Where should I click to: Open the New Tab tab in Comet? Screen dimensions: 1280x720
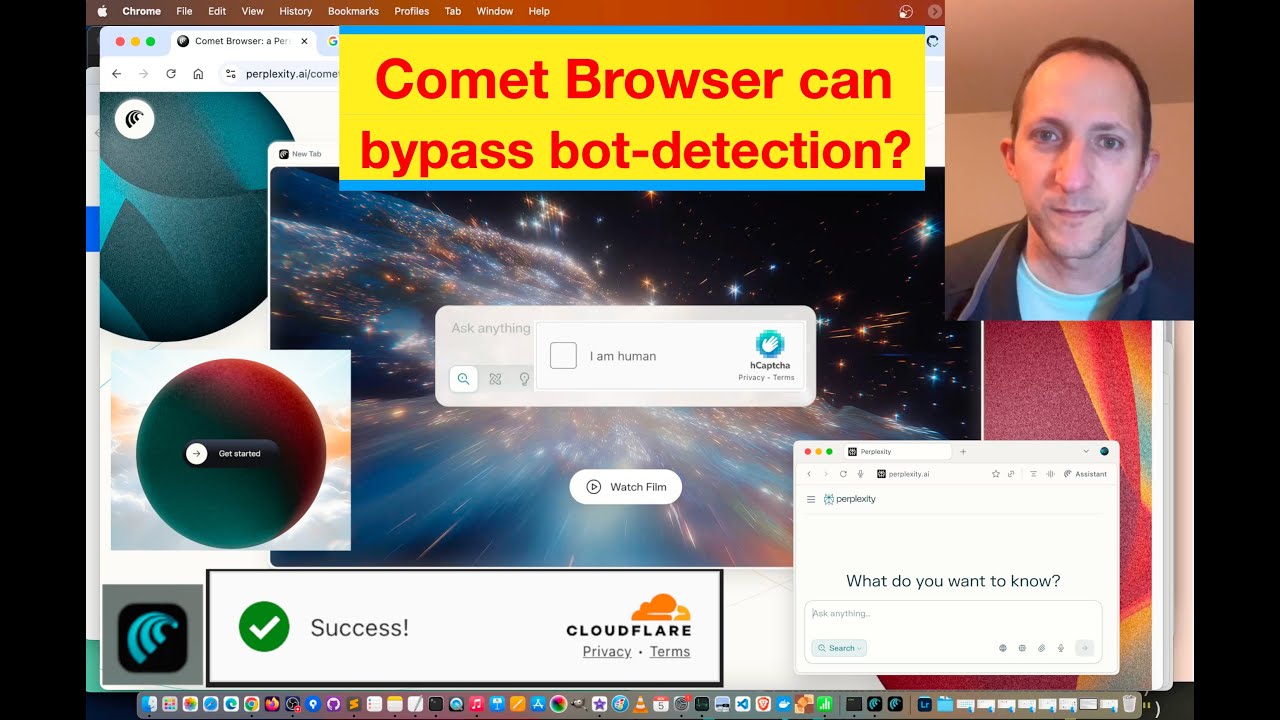(301, 154)
